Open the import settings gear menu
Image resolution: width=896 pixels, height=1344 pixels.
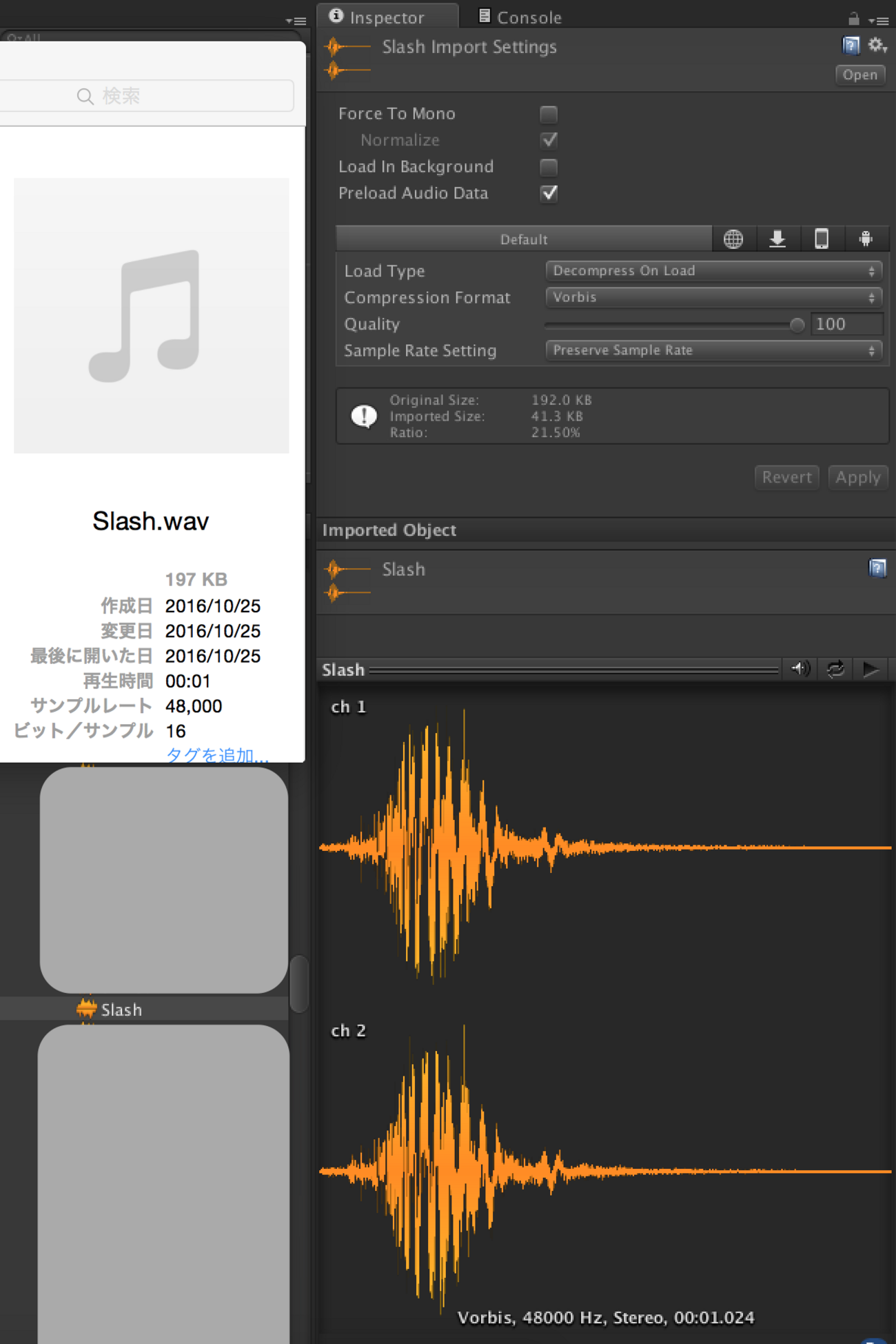pos(877,46)
